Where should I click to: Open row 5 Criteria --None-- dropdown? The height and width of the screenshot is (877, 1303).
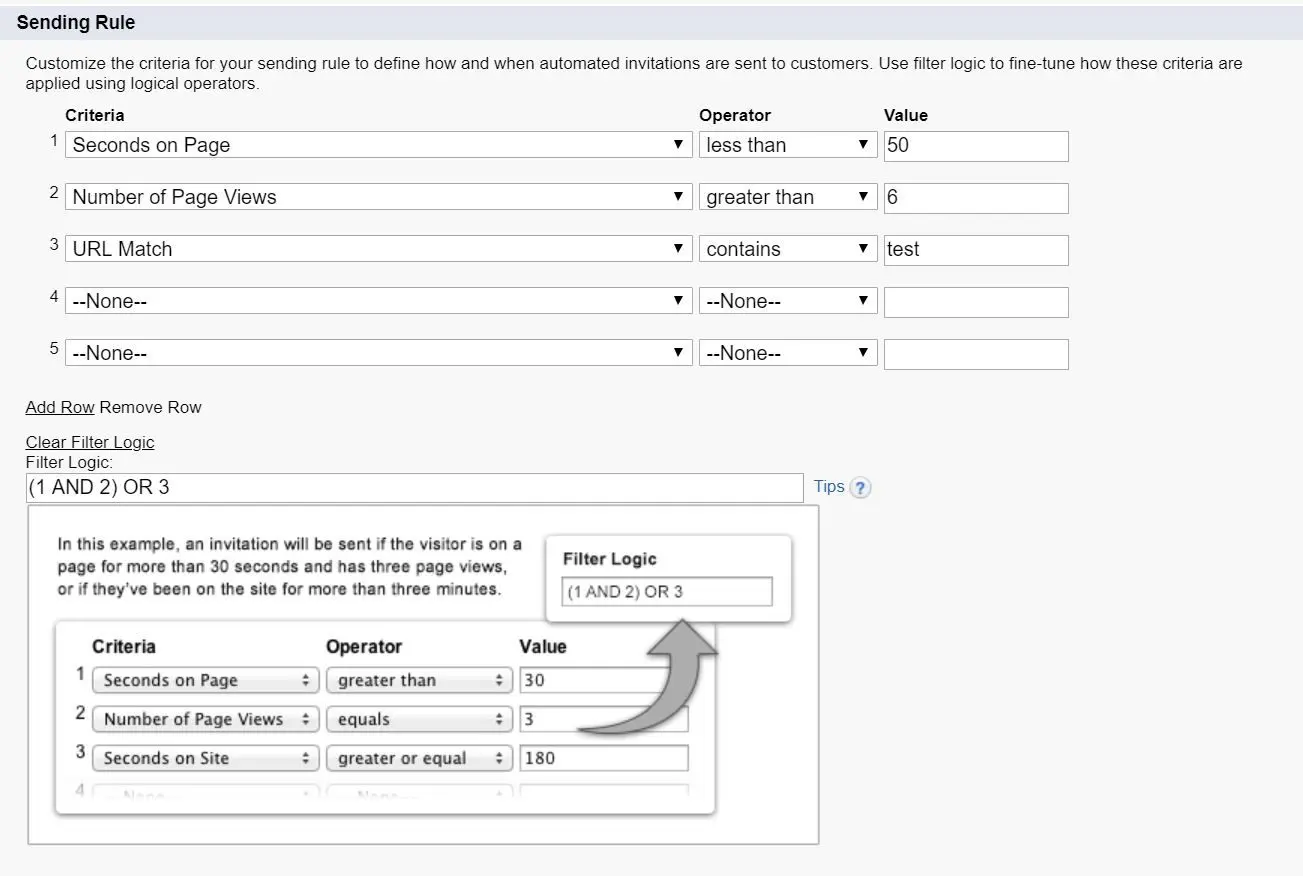pos(379,353)
